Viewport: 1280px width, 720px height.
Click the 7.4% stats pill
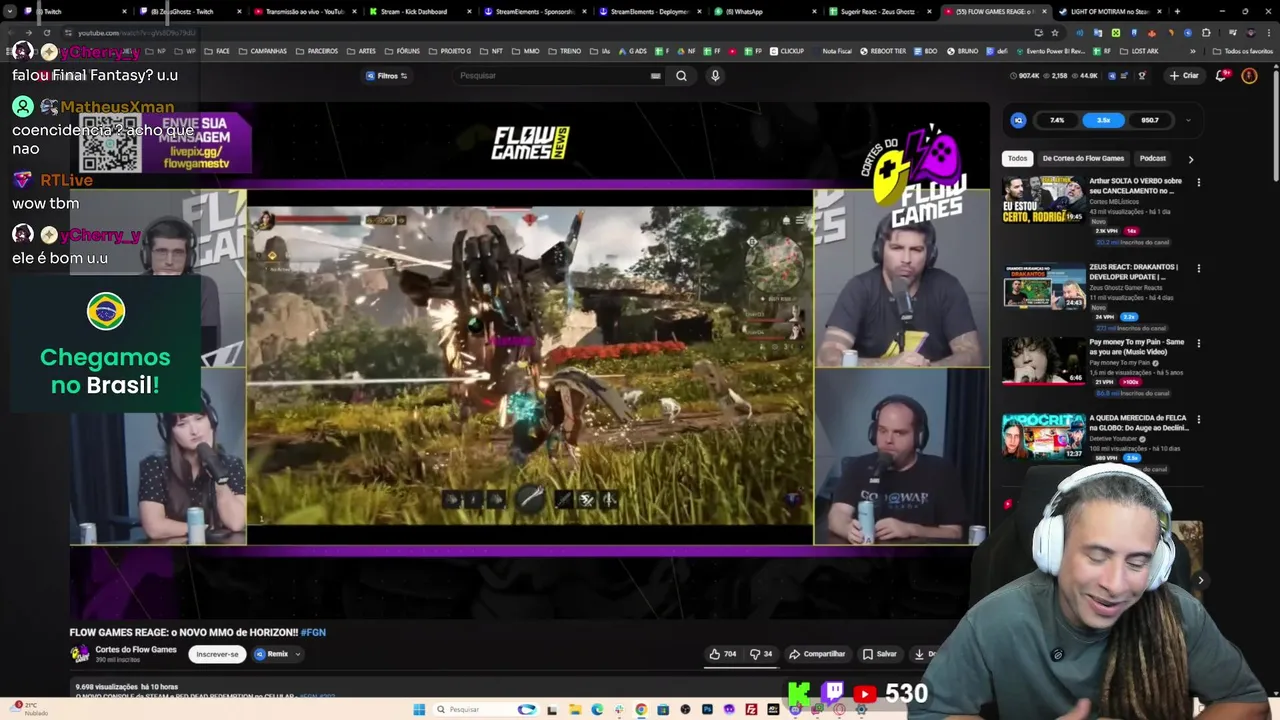pyautogui.click(x=1057, y=120)
